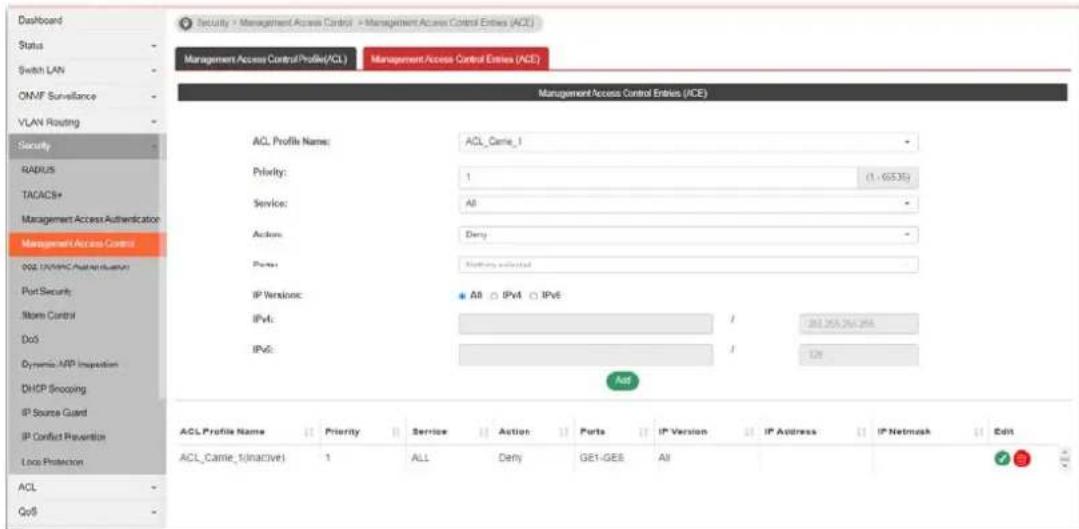The height and width of the screenshot is (529, 1079).
Task: Open the Action dropdown
Action: pyautogui.click(x=688, y=235)
